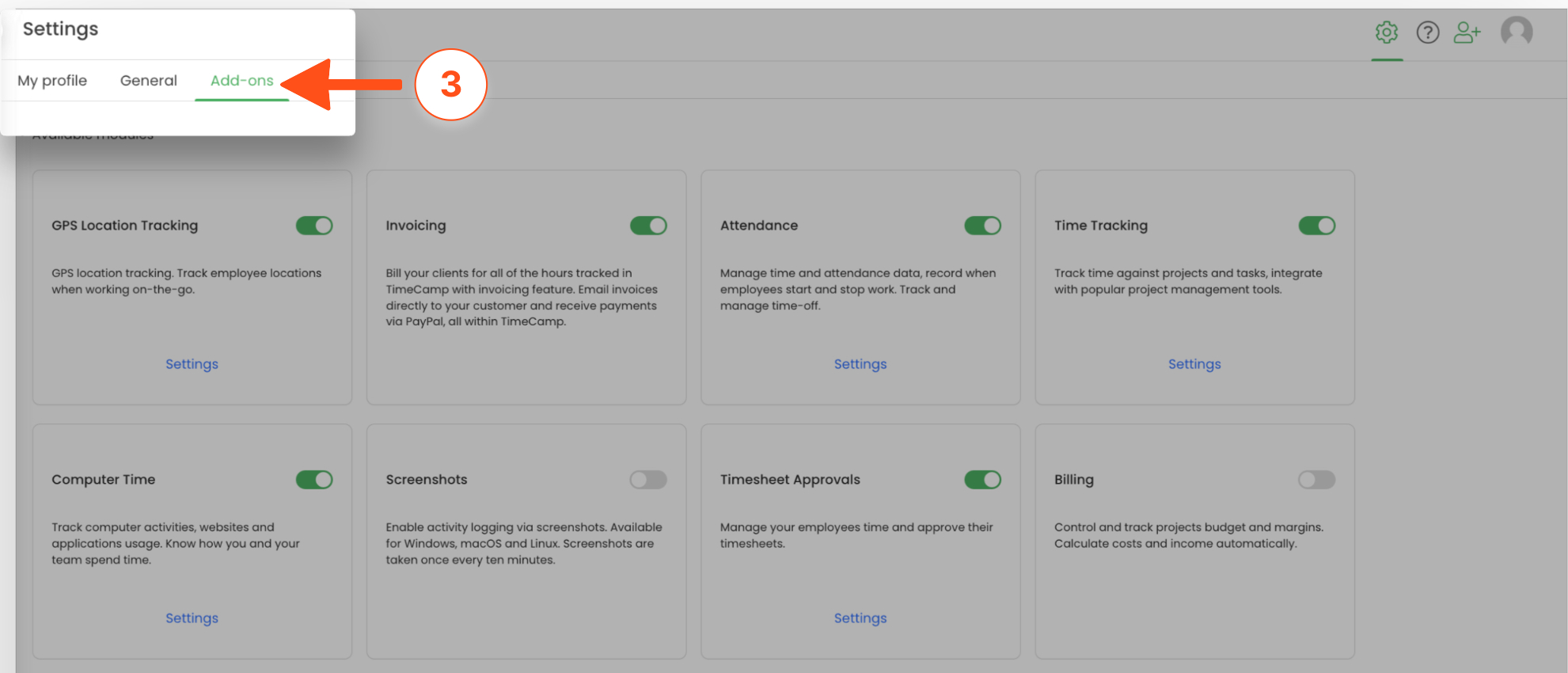Open Attendance settings link
This screenshot has height=673, width=1568.
click(860, 364)
